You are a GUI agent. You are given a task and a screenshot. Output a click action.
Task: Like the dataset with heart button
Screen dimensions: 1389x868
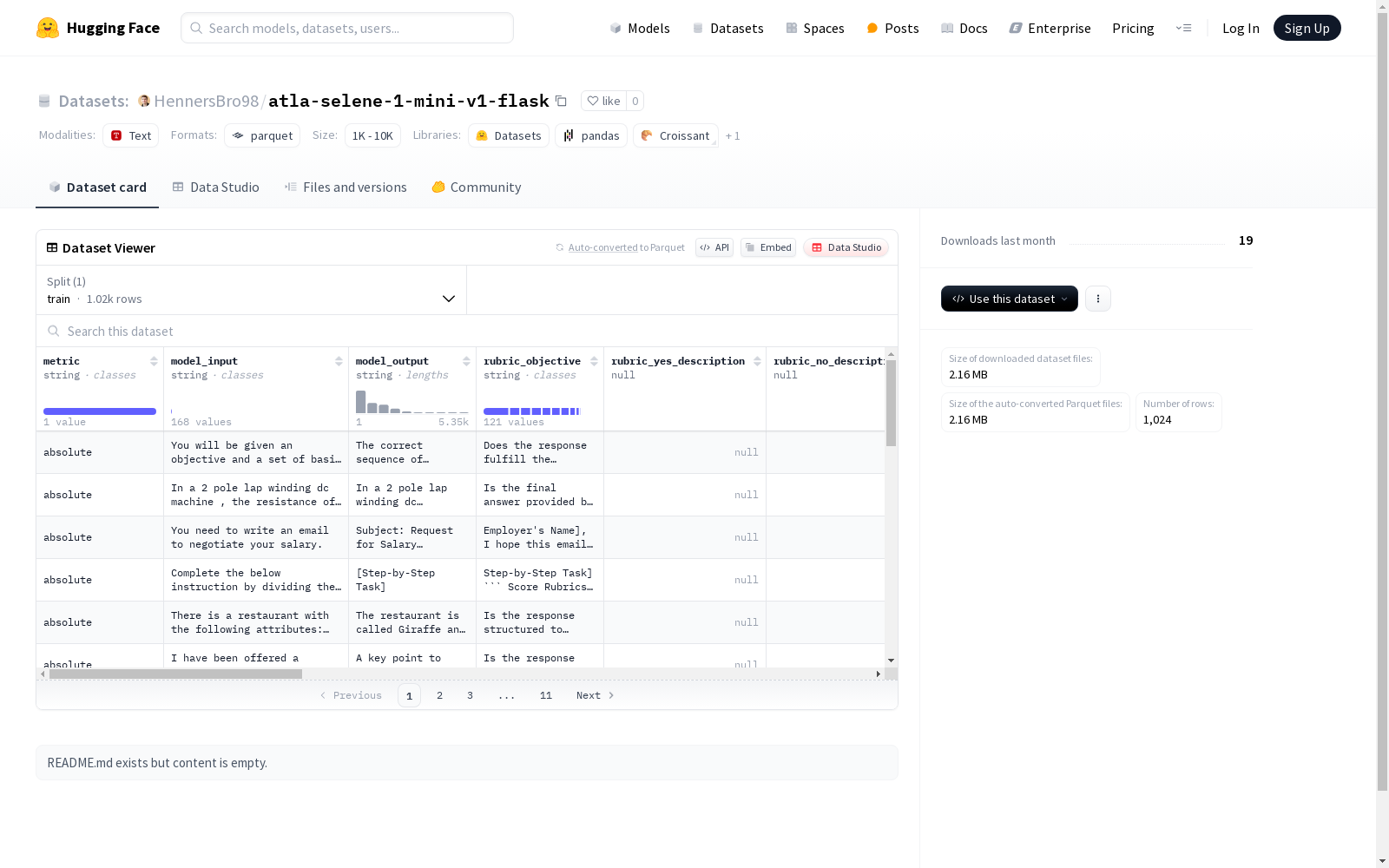point(603,101)
